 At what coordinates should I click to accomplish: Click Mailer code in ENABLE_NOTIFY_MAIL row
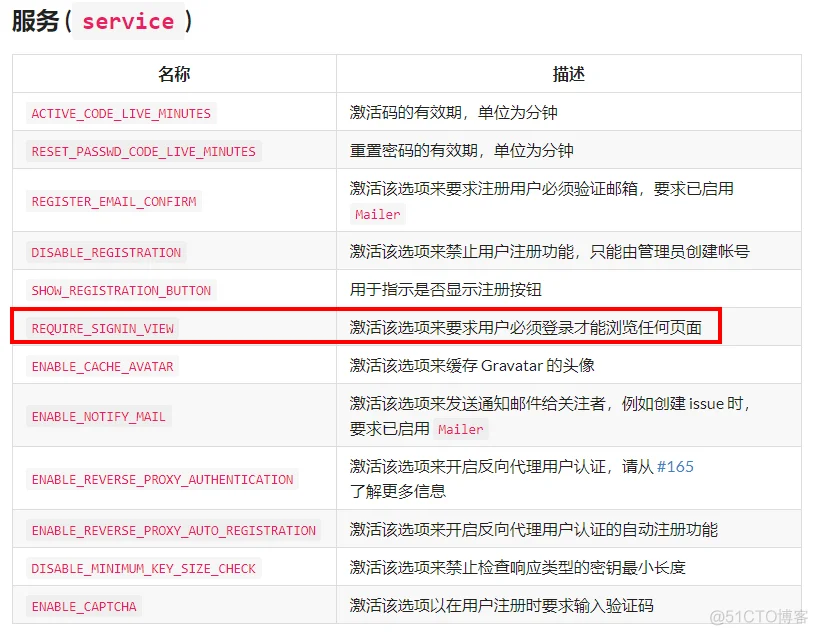[x=461, y=429]
